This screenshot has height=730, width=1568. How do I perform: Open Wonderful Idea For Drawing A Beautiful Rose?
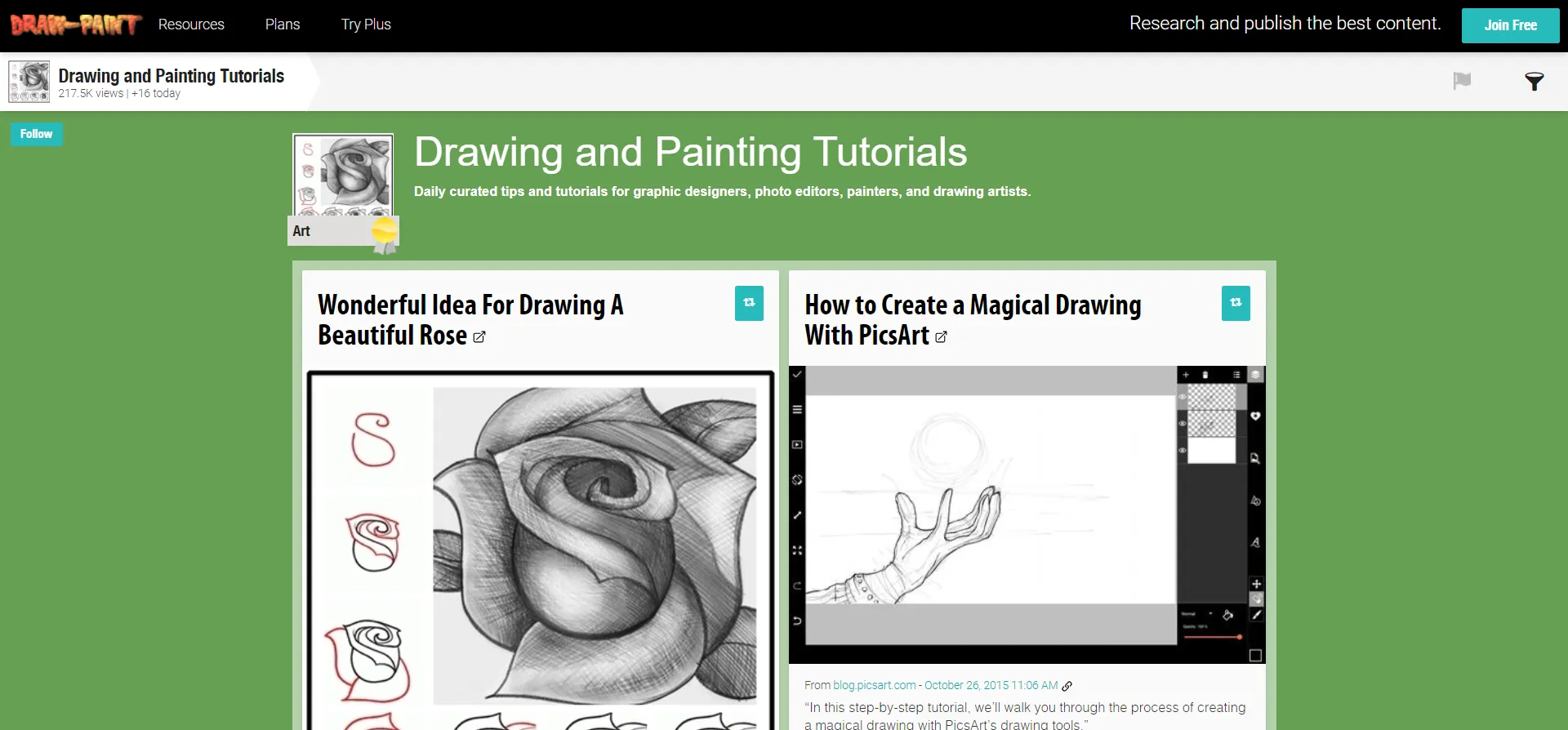470,319
